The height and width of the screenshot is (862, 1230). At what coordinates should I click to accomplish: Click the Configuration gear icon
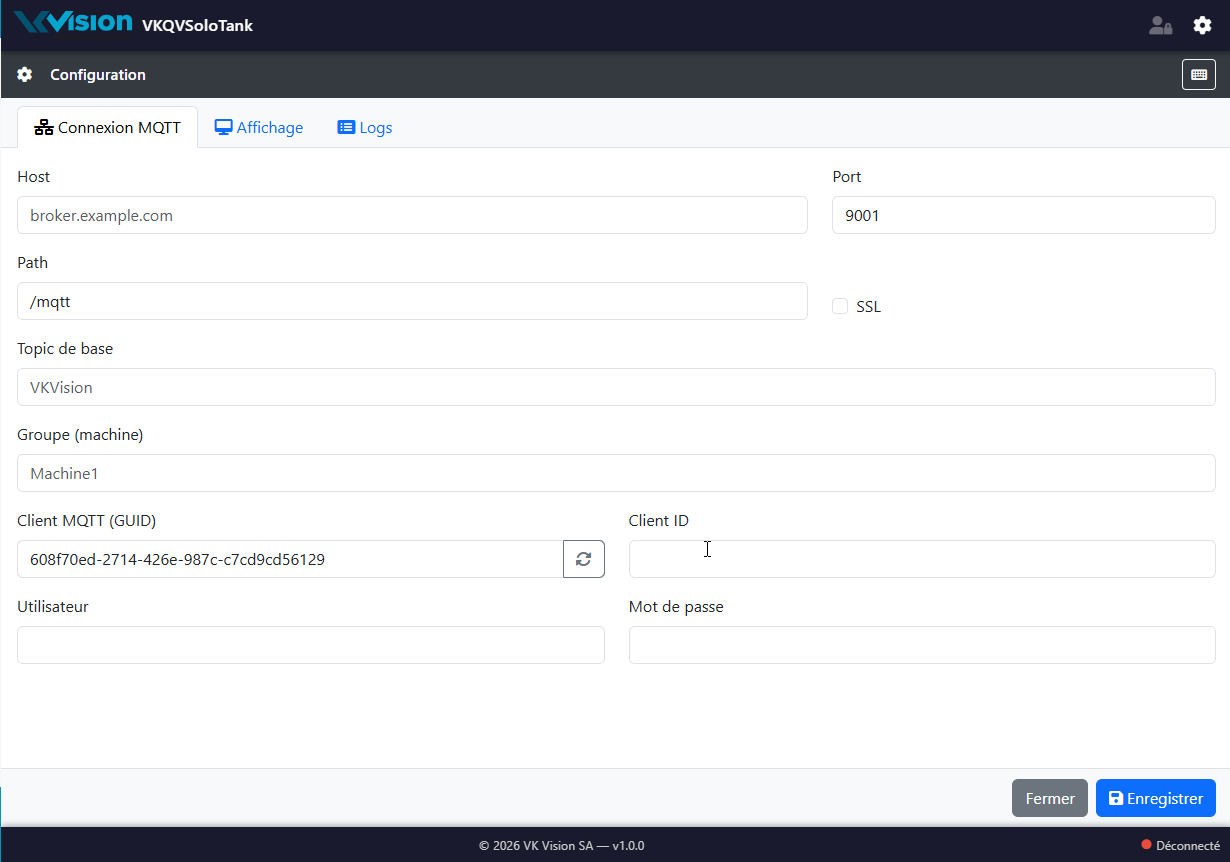pos(25,75)
